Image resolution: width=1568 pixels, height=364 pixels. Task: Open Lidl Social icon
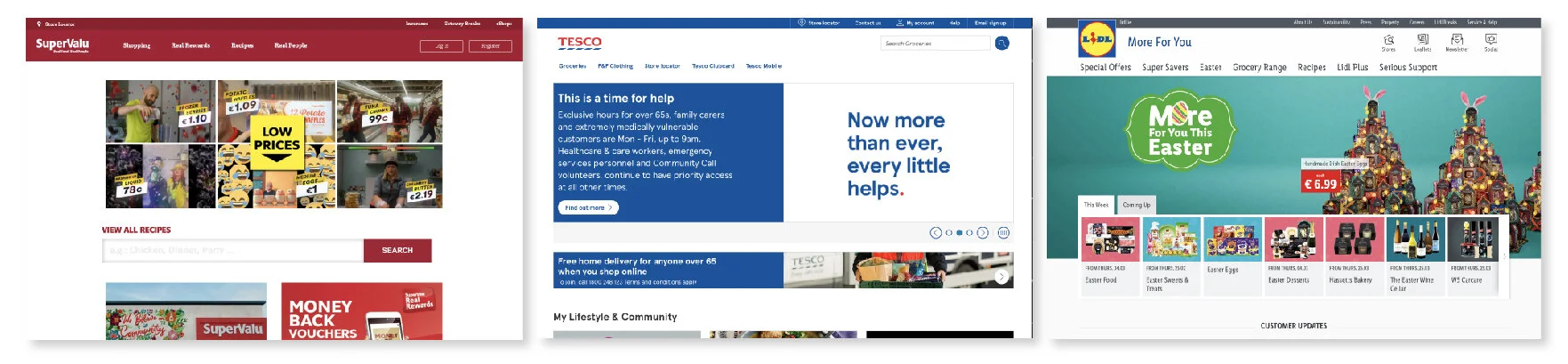click(1491, 40)
